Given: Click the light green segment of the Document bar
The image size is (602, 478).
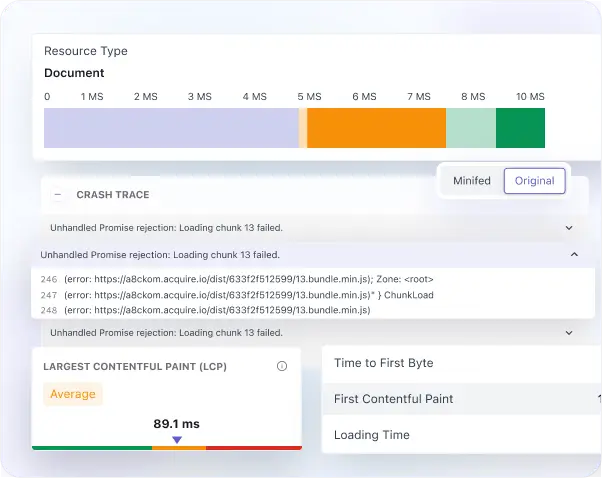Looking at the screenshot, I should pos(471,128).
